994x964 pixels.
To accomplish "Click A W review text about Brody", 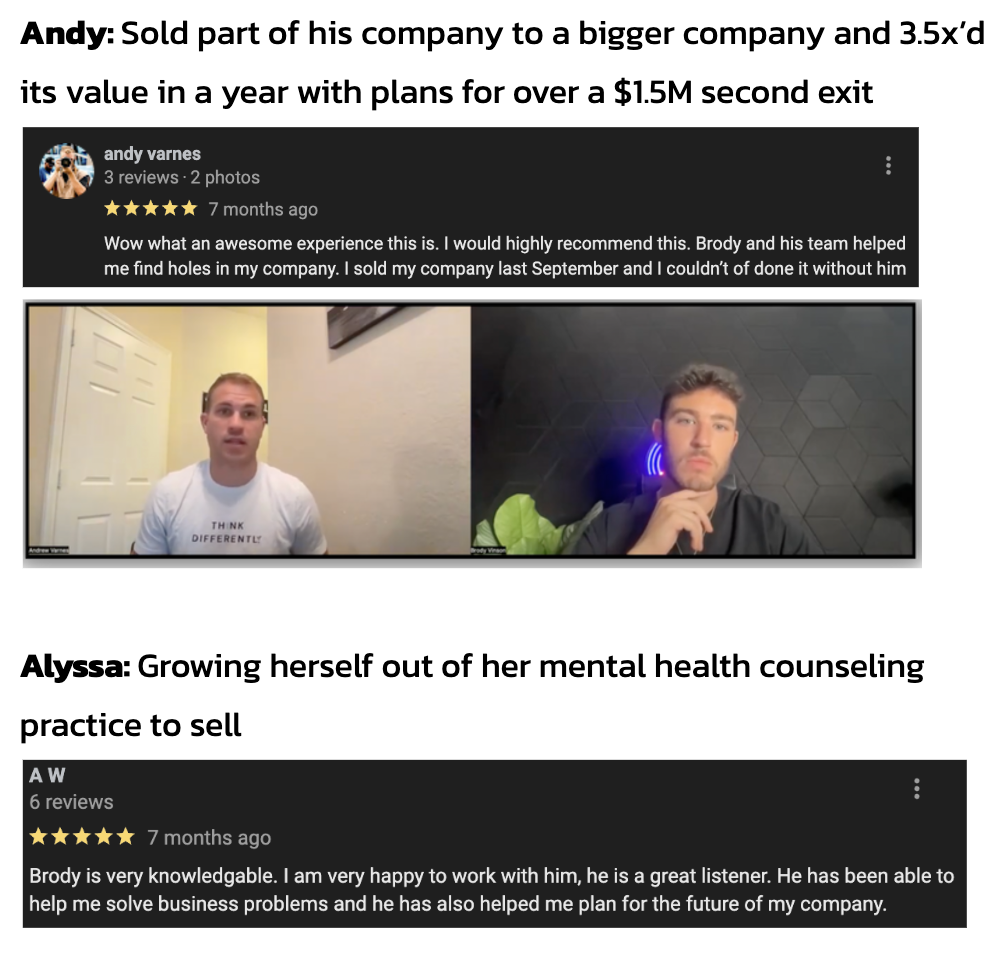I will (491, 889).
